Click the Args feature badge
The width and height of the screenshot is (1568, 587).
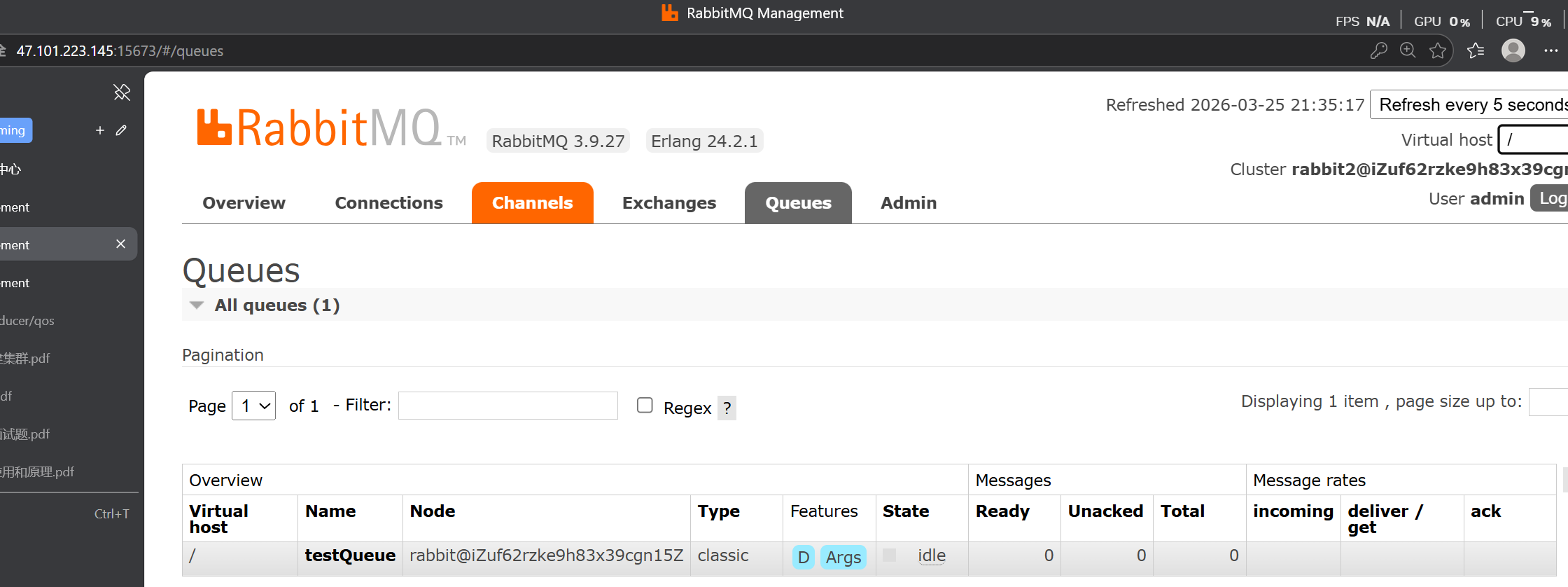(x=843, y=557)
